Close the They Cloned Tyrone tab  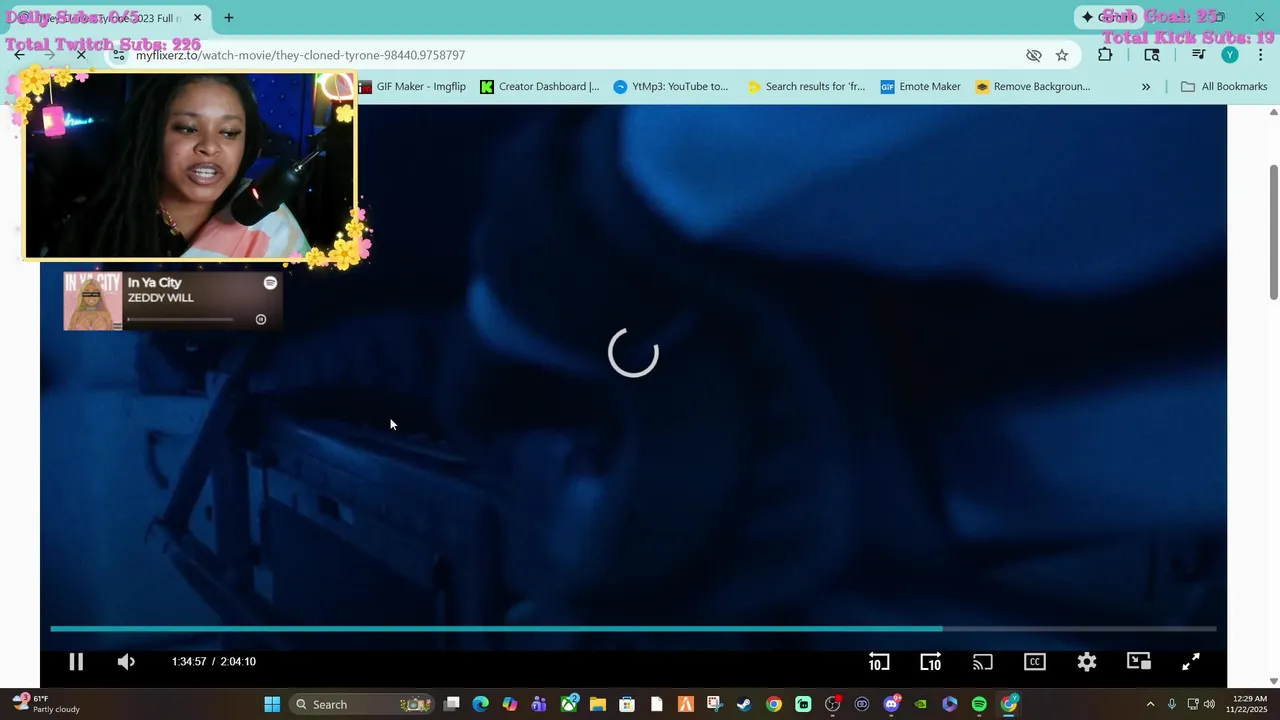(x=197, y=18)
